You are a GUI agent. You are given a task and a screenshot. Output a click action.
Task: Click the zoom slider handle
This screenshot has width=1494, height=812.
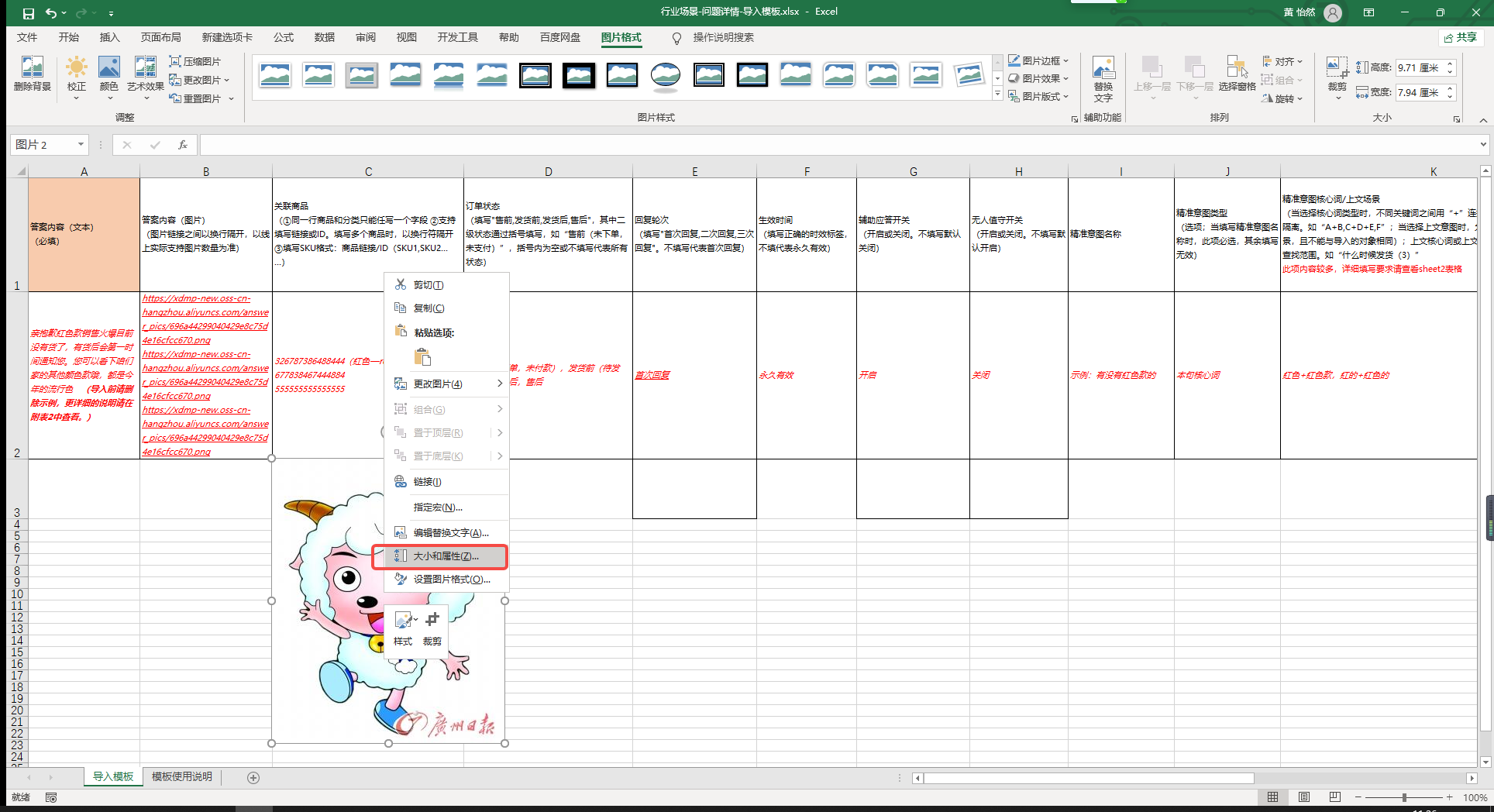[1404, 797]
